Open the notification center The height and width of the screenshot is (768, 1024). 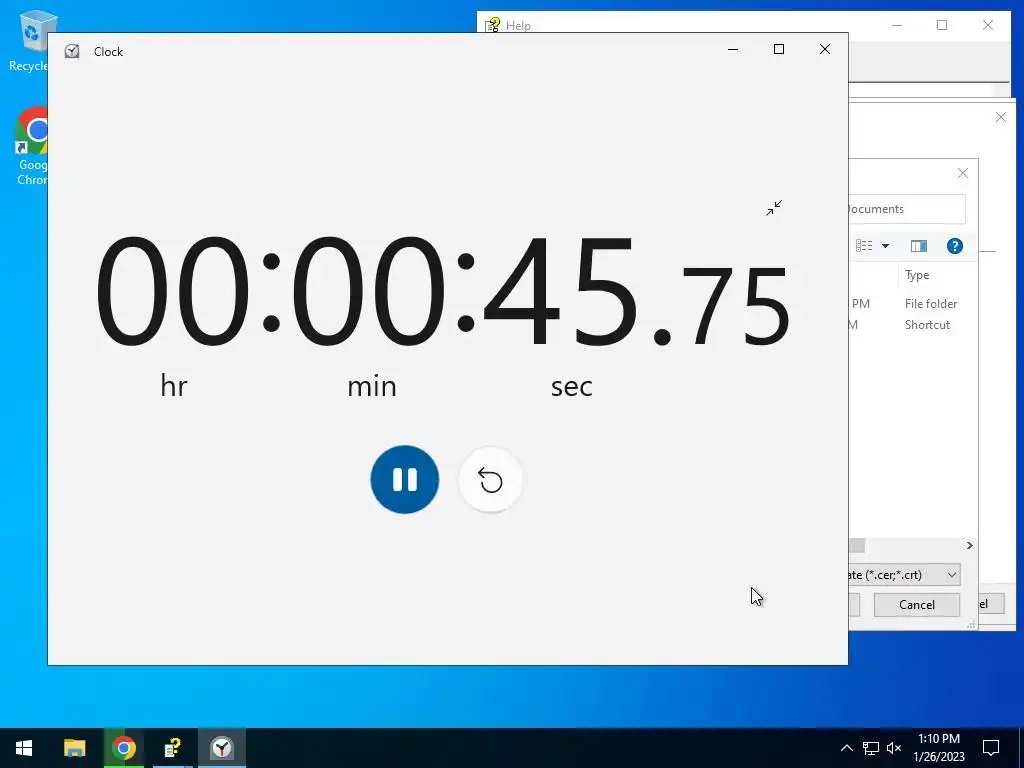(991, 748)
